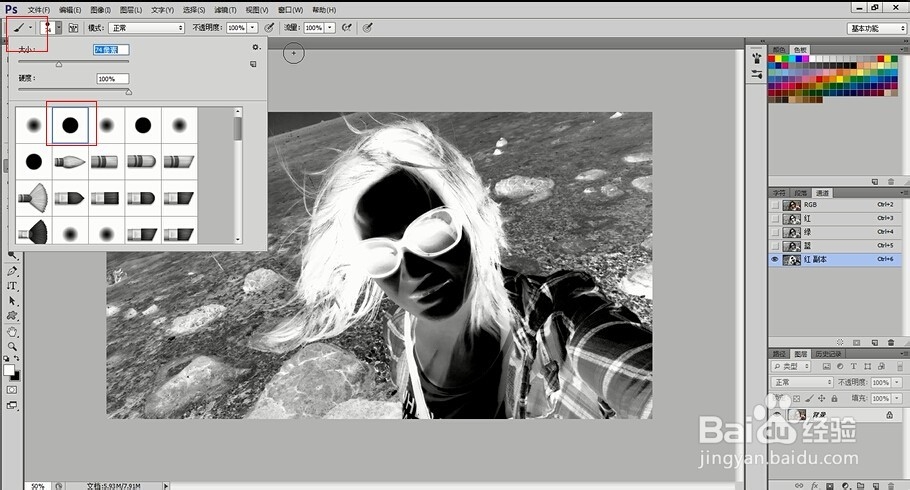Viewport: 910px width, 490px height.
Task: Enable pressure for opacity icon
Action: click(x=269, y=27)
